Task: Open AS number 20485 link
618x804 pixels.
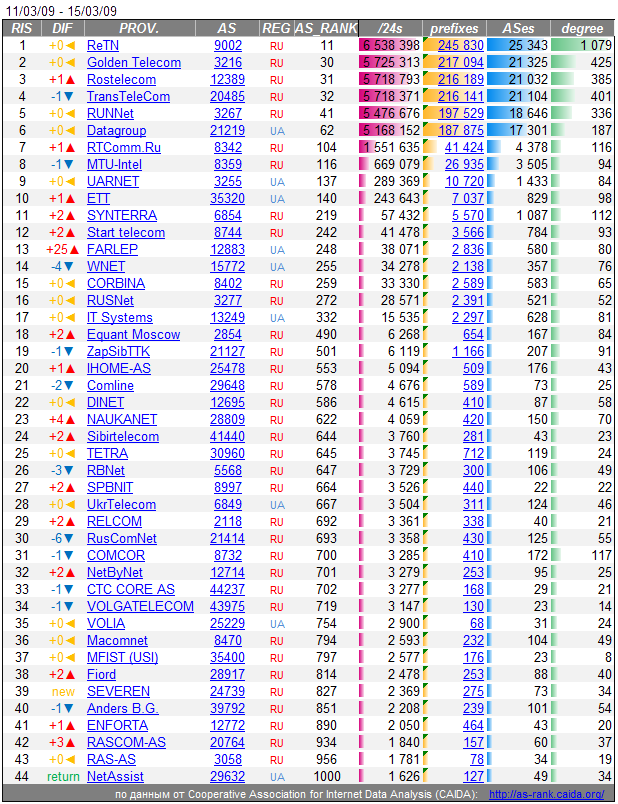Action: point(228,96)
